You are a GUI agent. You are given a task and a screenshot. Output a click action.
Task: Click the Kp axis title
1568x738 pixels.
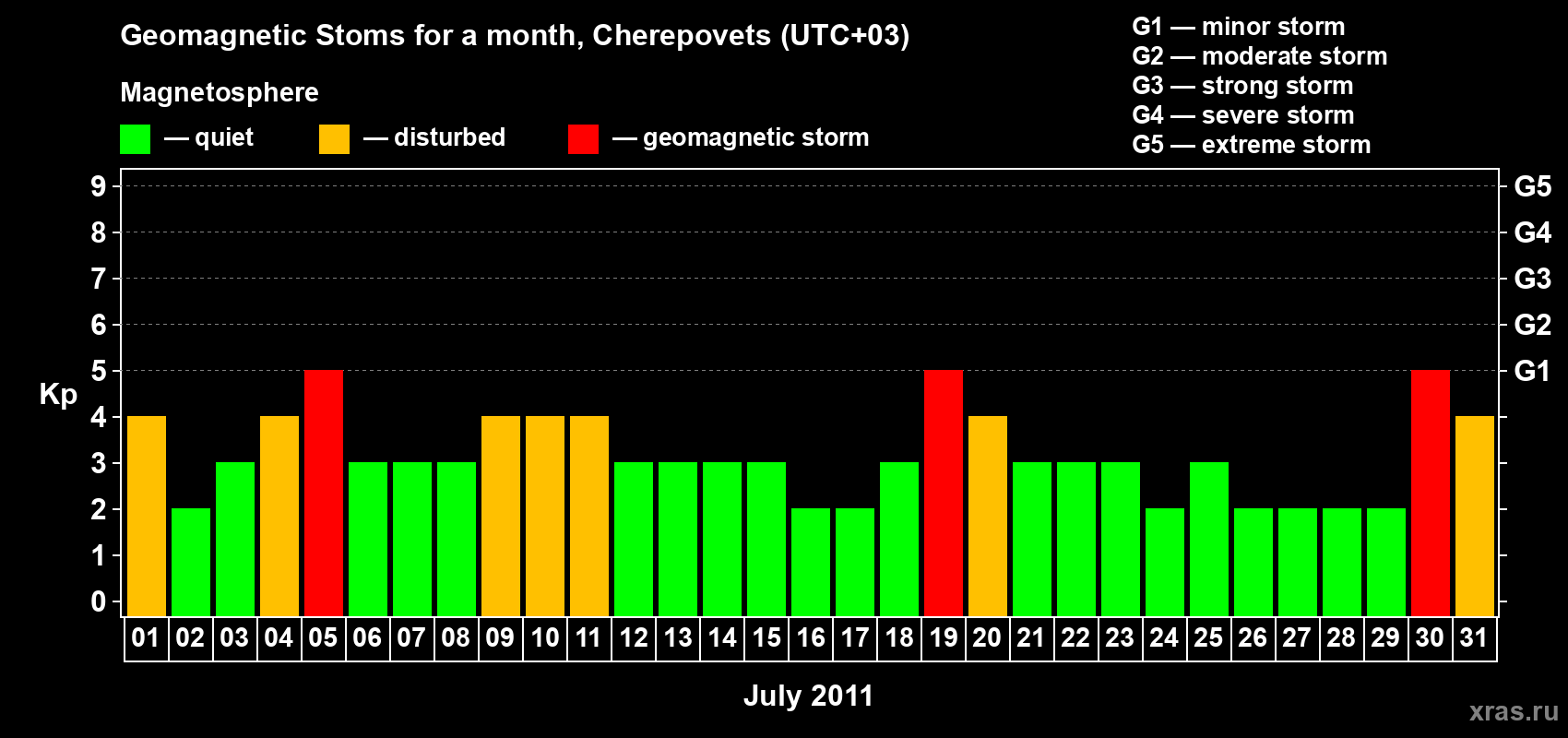(58, 395)
